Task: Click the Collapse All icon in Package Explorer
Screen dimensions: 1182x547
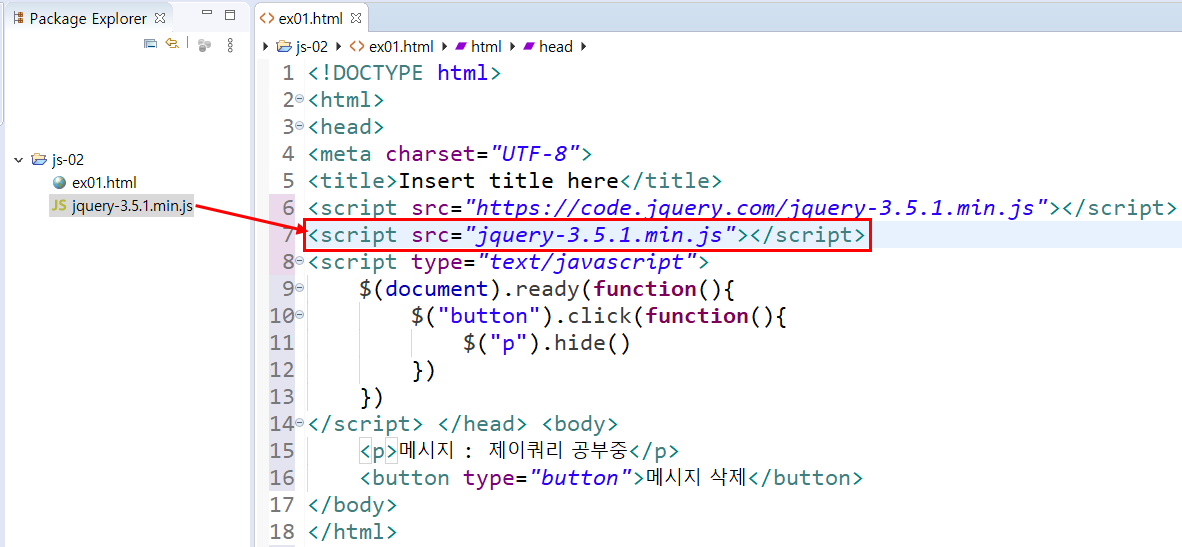Action: pos(150,44)
